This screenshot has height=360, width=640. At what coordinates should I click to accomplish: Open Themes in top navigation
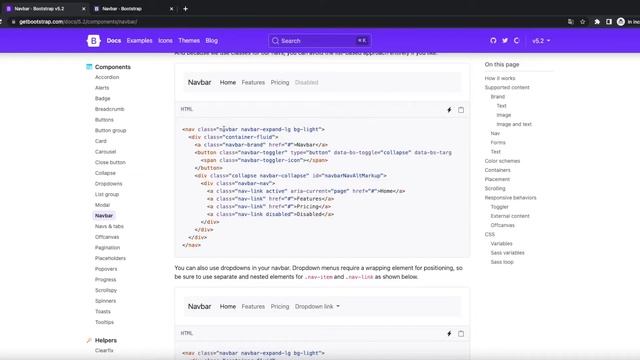pyautogui.click(x=189, y=41)
